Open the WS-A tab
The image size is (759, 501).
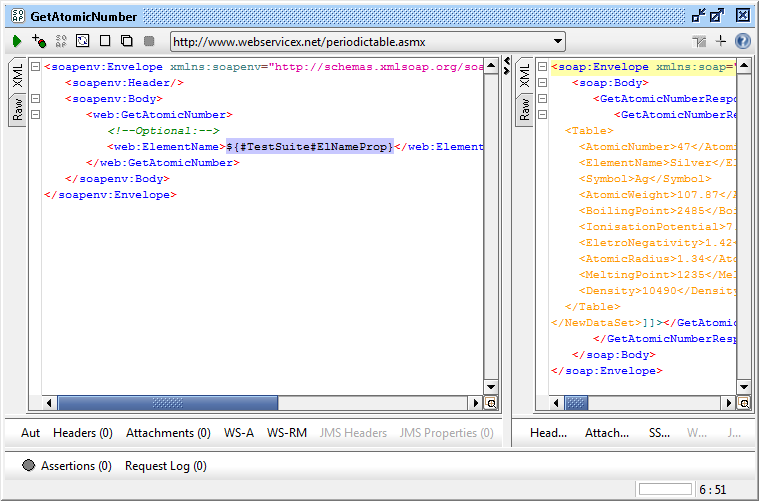[239, 433]
